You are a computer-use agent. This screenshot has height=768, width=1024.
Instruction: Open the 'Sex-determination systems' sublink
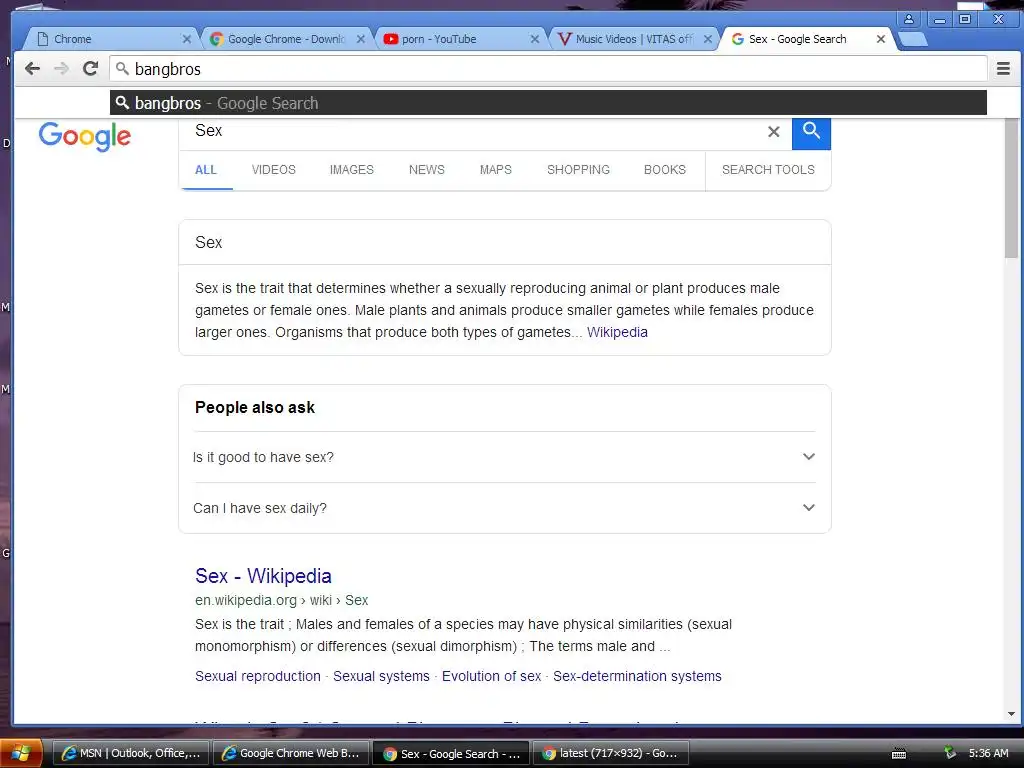click(637, 676)
